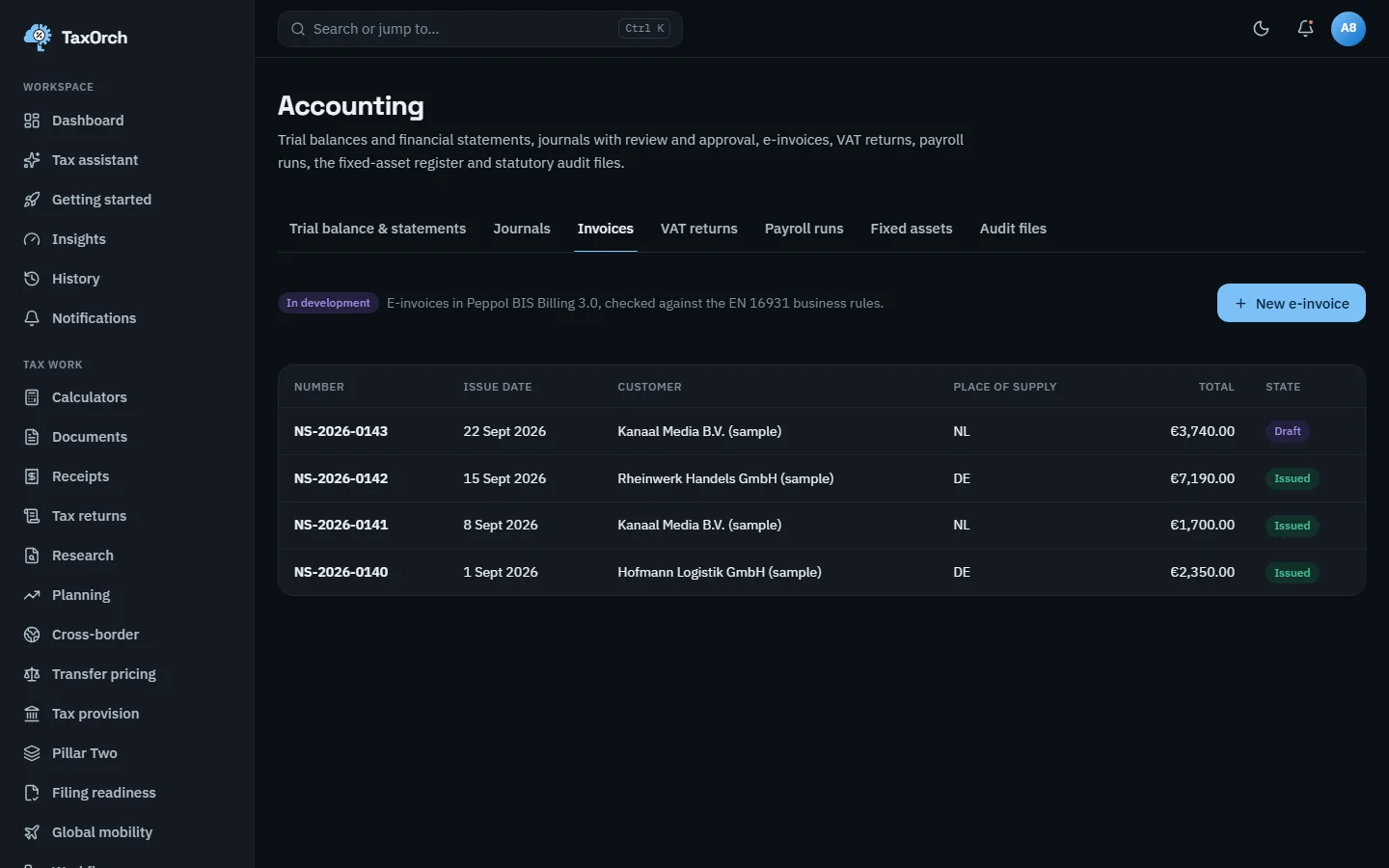Click the Pillar Two layers icon
Viewport: 1389px width, 868px height.
tap(32, 753)
